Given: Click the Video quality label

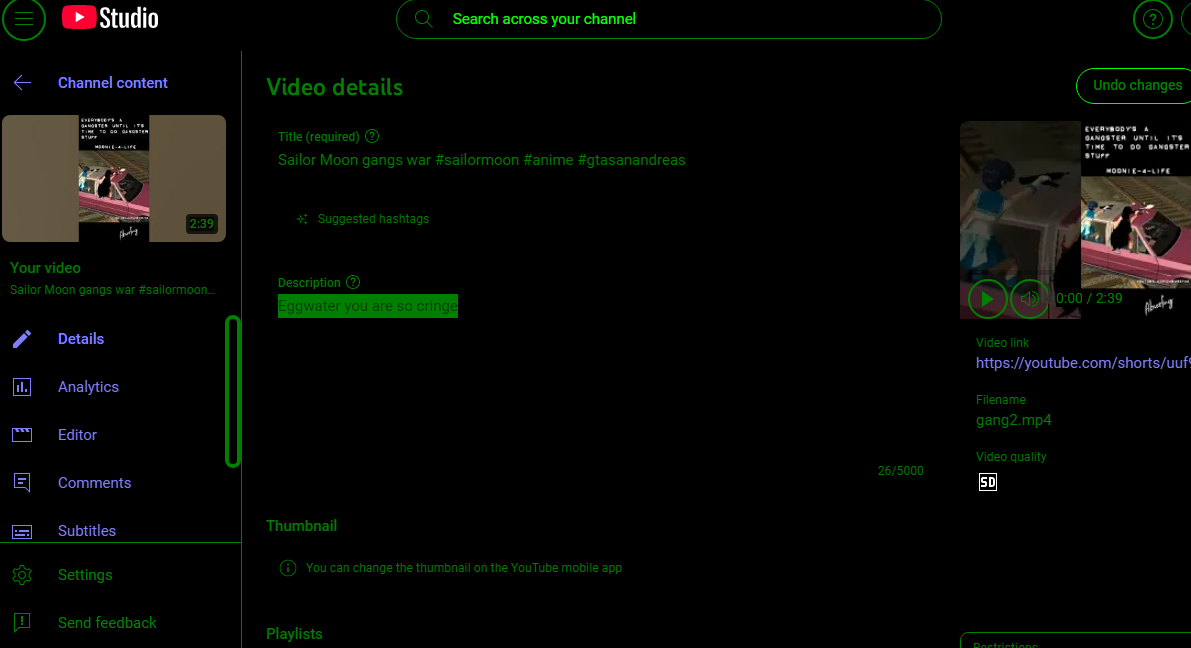Looking at the screenshot, I should click(1011, 457).
